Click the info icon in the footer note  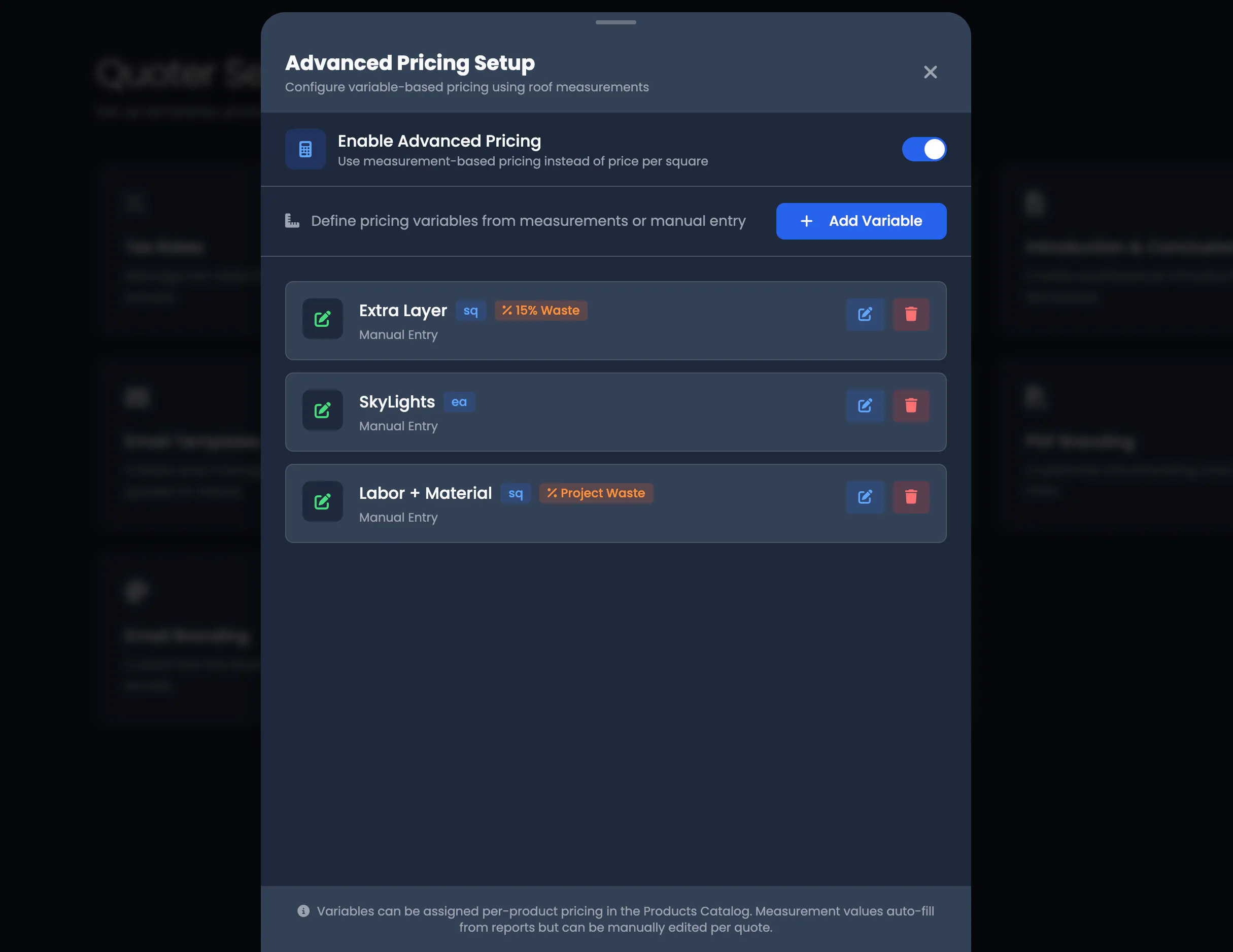click(303, 911)
